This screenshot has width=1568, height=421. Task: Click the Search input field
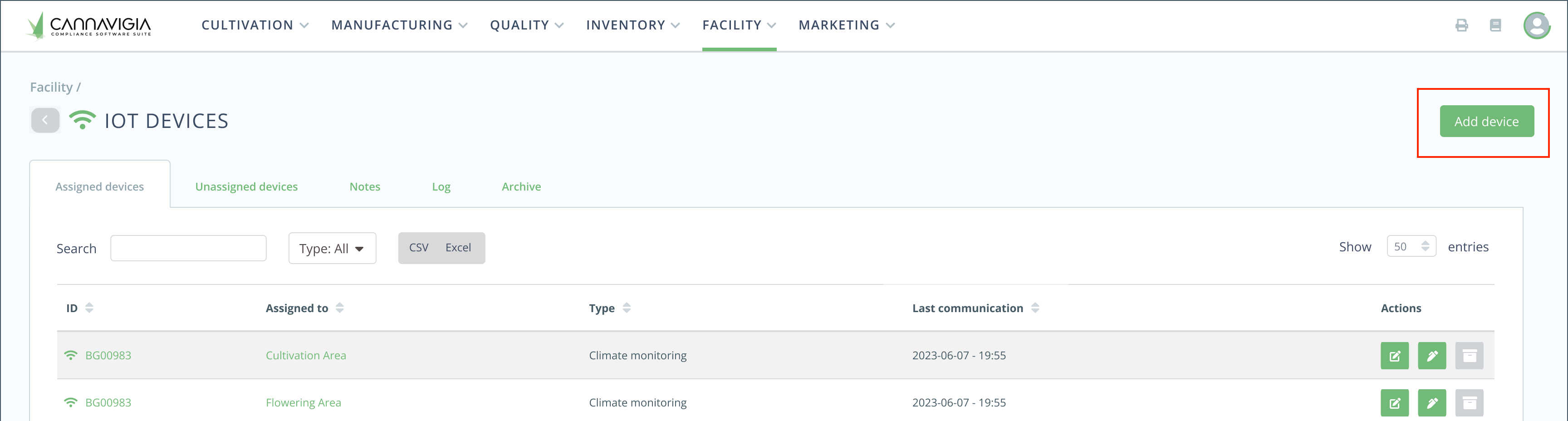pyautogui.click(x=188, y=248)
